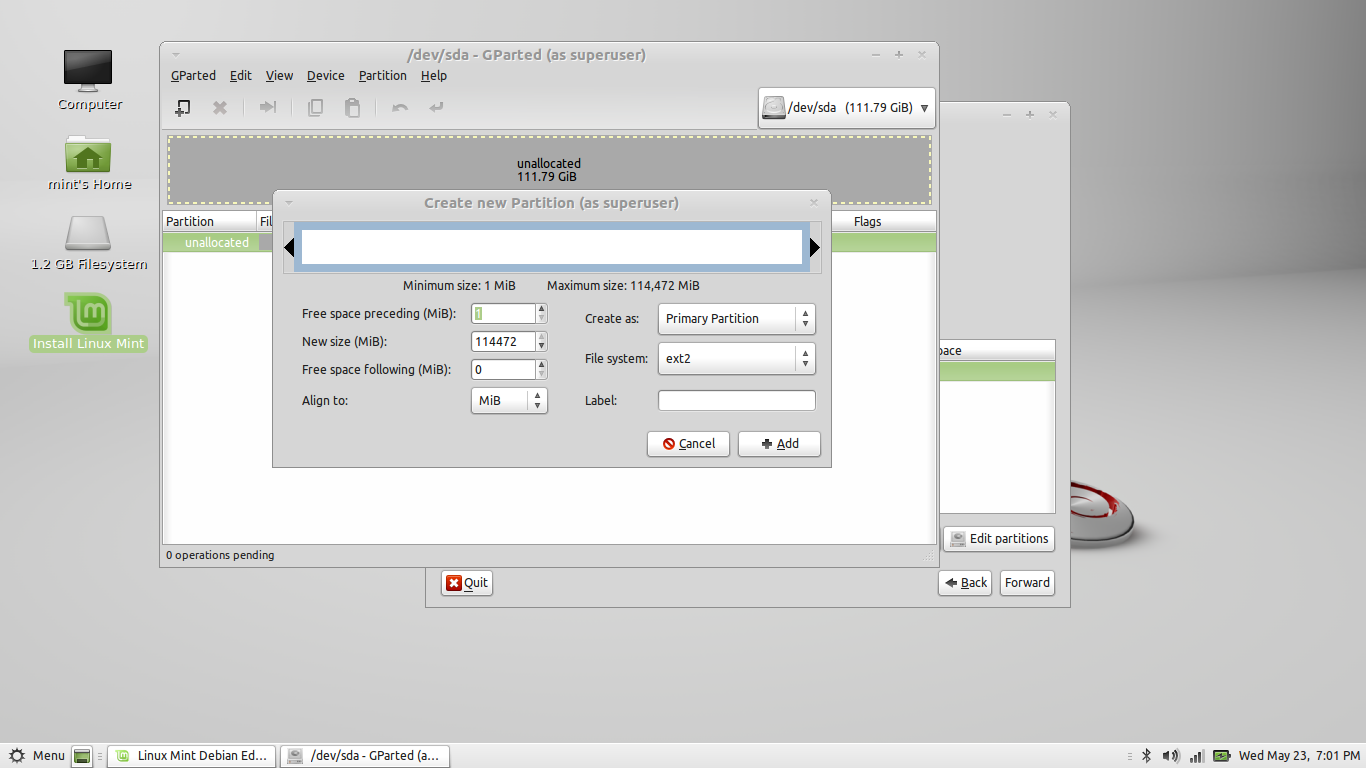Image resolution: width=1366 pixels, height=768 pixels.
Task: Click the Resize/Move toolbar icon
Action: coord(267,107)
